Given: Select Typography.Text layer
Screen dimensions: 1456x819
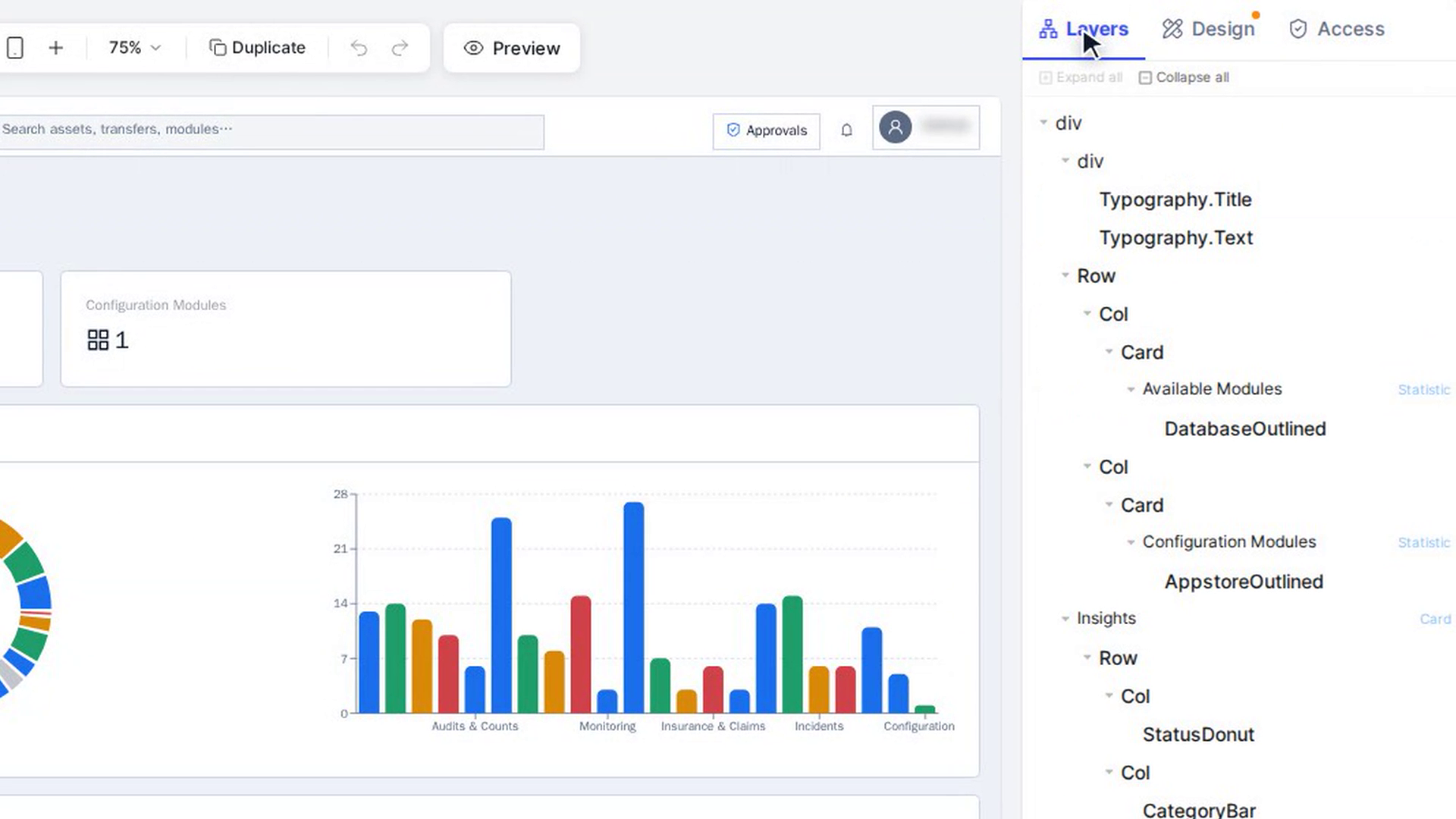Looking at the screenshot, I should [1176, 237].
